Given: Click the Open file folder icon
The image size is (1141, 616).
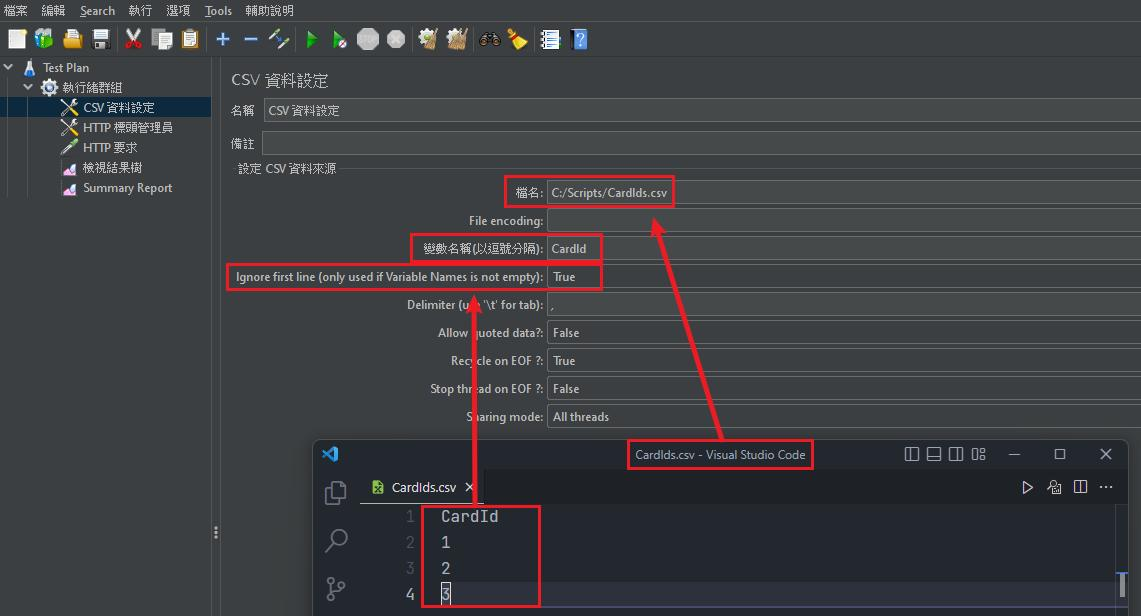Looking at the screenshot, I should [x=73, y=39].
